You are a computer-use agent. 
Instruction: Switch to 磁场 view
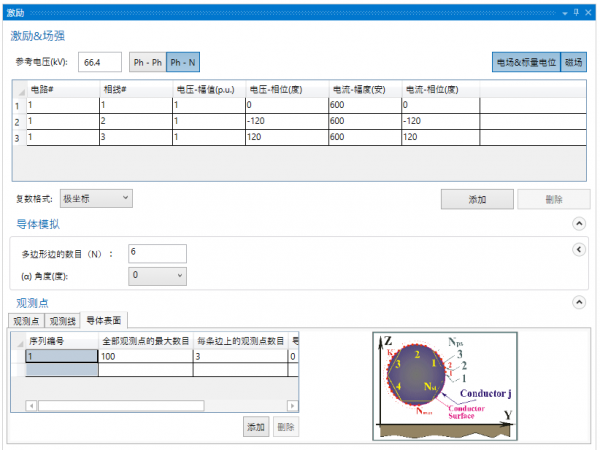tap(574, 62)
